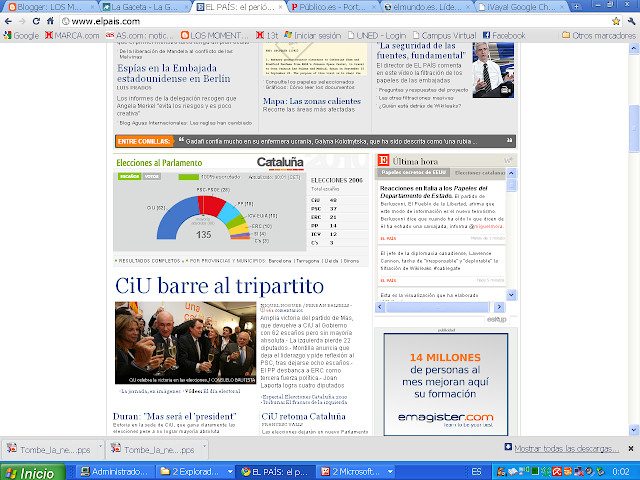Click the address bar showing www.elpais.com
640x480 pixels.
pyautogui.click(x=335, y=21)
